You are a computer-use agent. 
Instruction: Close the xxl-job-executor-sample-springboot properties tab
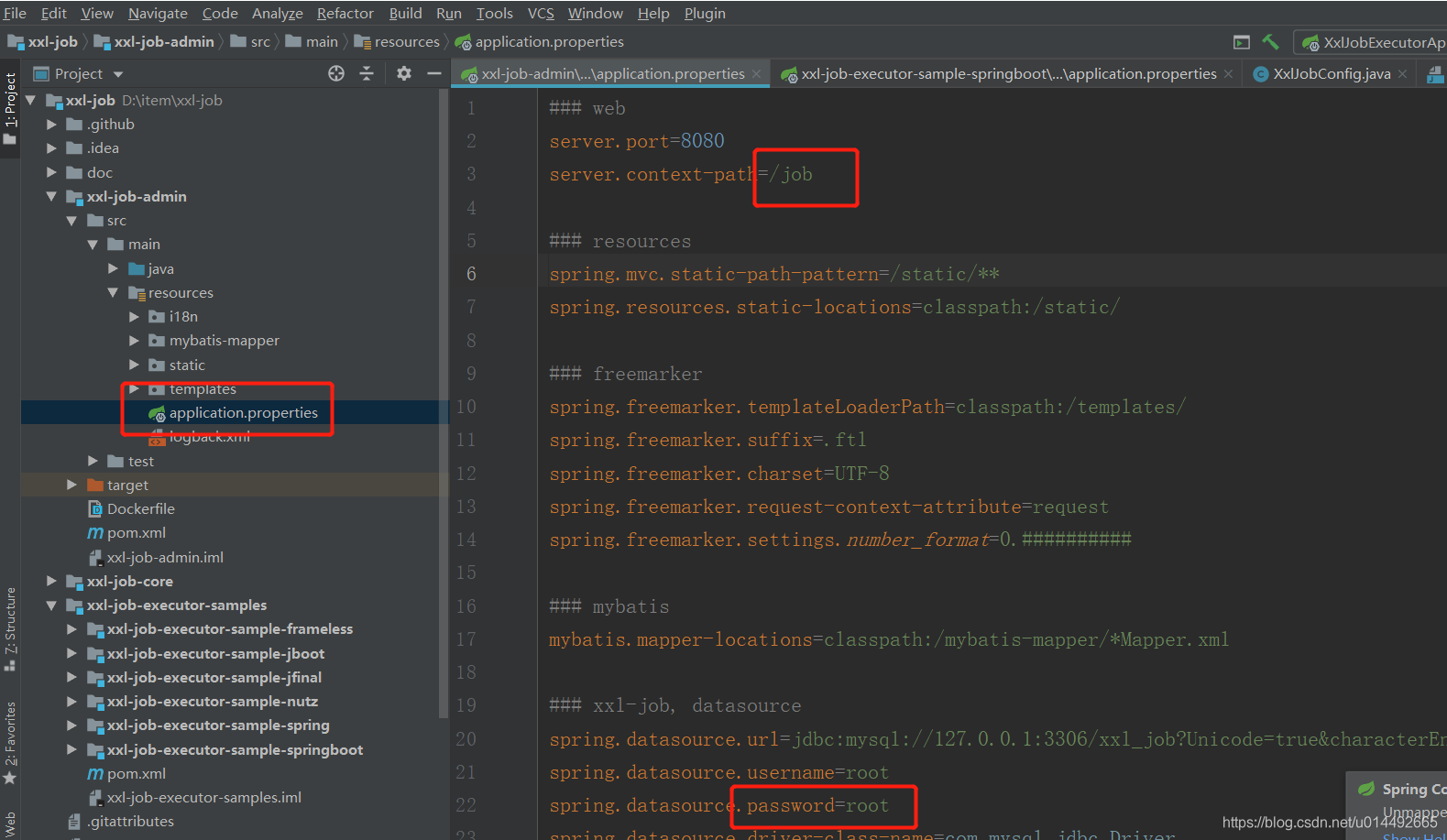(x=1228, y=74)
